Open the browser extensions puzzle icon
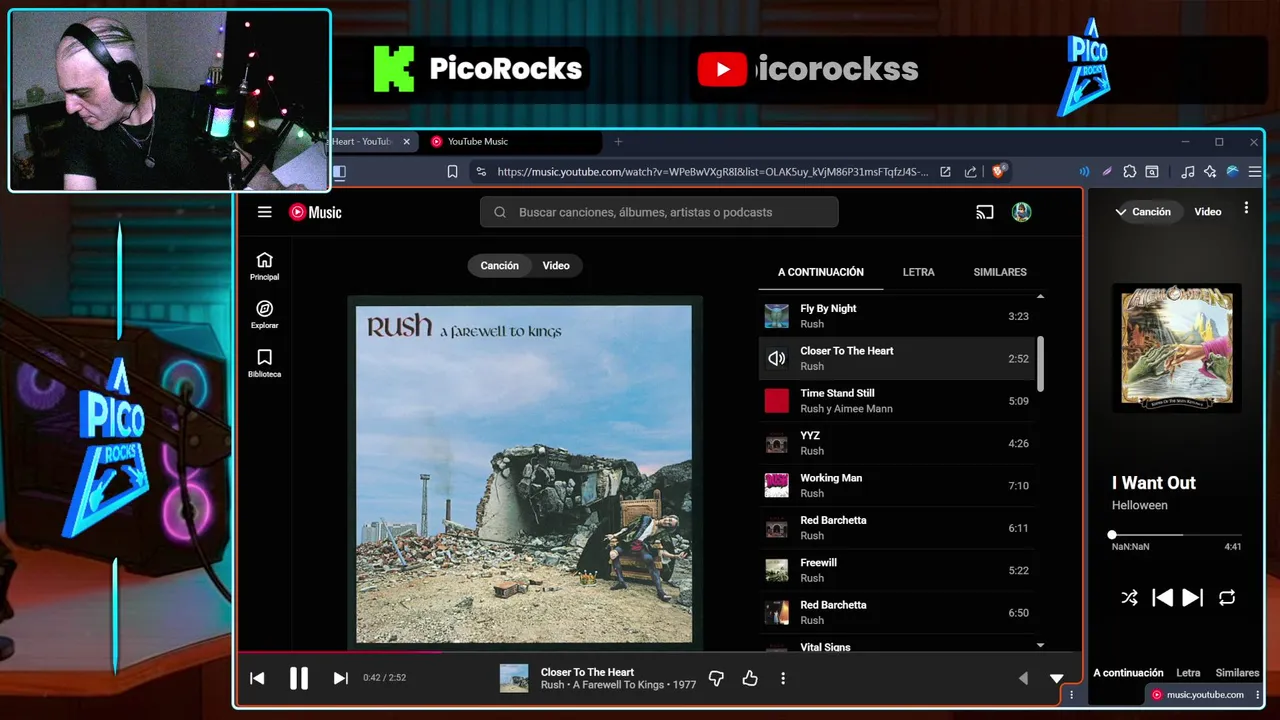The image size is (1280, 720). pyautogui.click(x=1130, y=172)
